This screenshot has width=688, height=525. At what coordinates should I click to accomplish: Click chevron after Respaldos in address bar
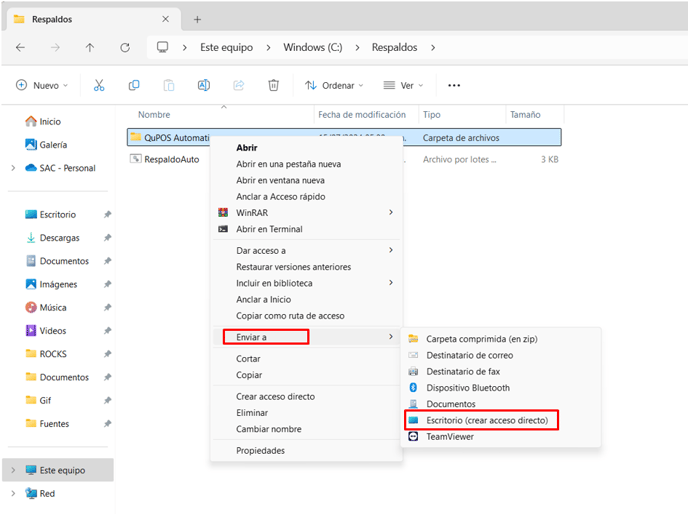click(433, 47)
